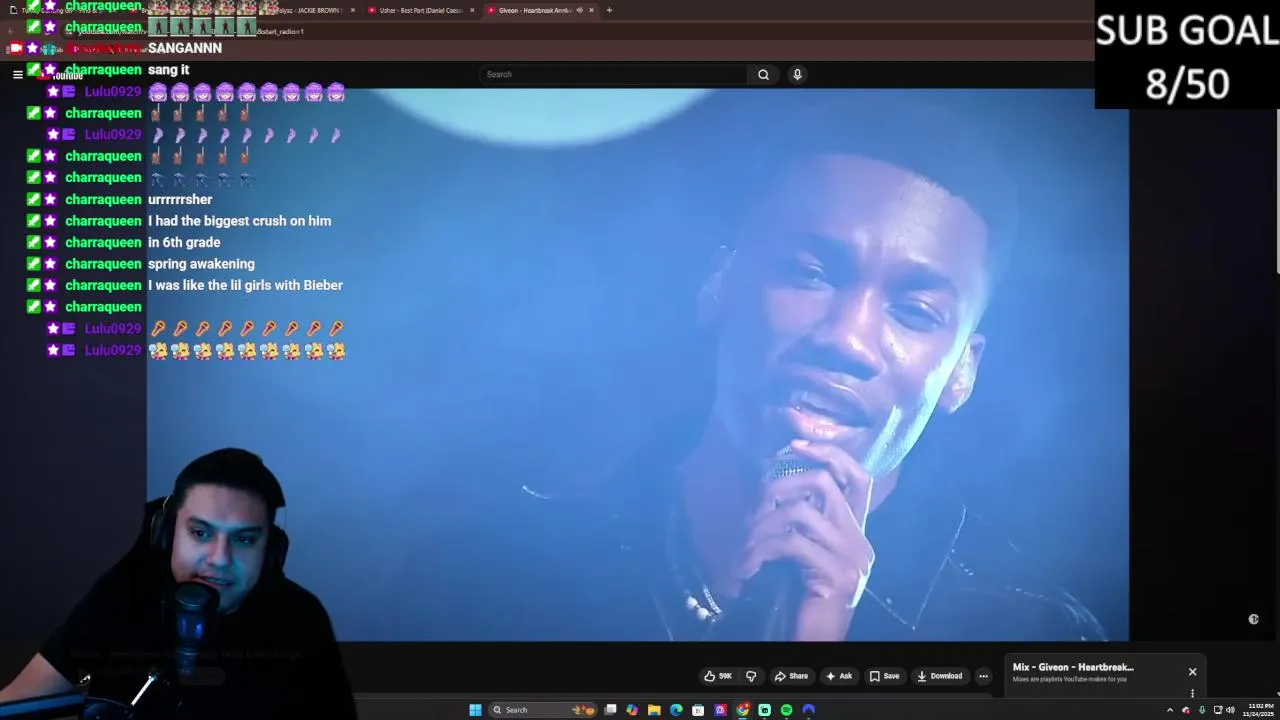Show hidden system tray icons chevron
The width and height of the screenshot is (1280, 720).
coord(1170,710)
